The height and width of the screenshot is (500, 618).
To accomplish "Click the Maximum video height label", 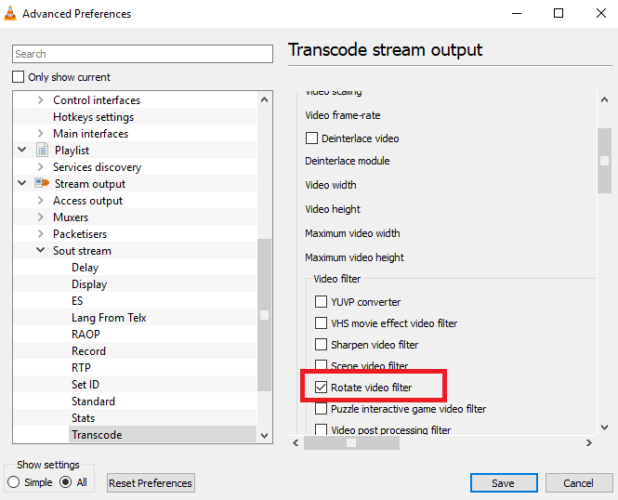I will 354,257.
